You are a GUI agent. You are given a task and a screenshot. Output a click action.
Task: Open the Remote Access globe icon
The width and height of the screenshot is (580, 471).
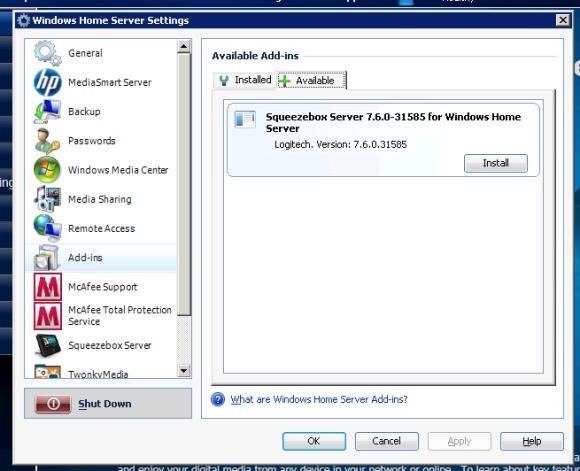pyautogui.click(x=47, y=228)
